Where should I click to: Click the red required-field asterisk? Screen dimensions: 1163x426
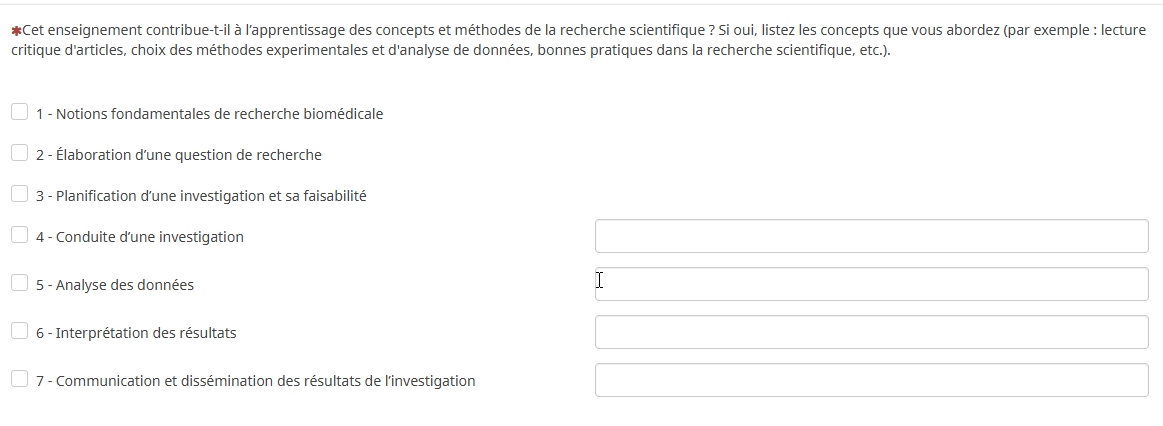coord(15,31)
